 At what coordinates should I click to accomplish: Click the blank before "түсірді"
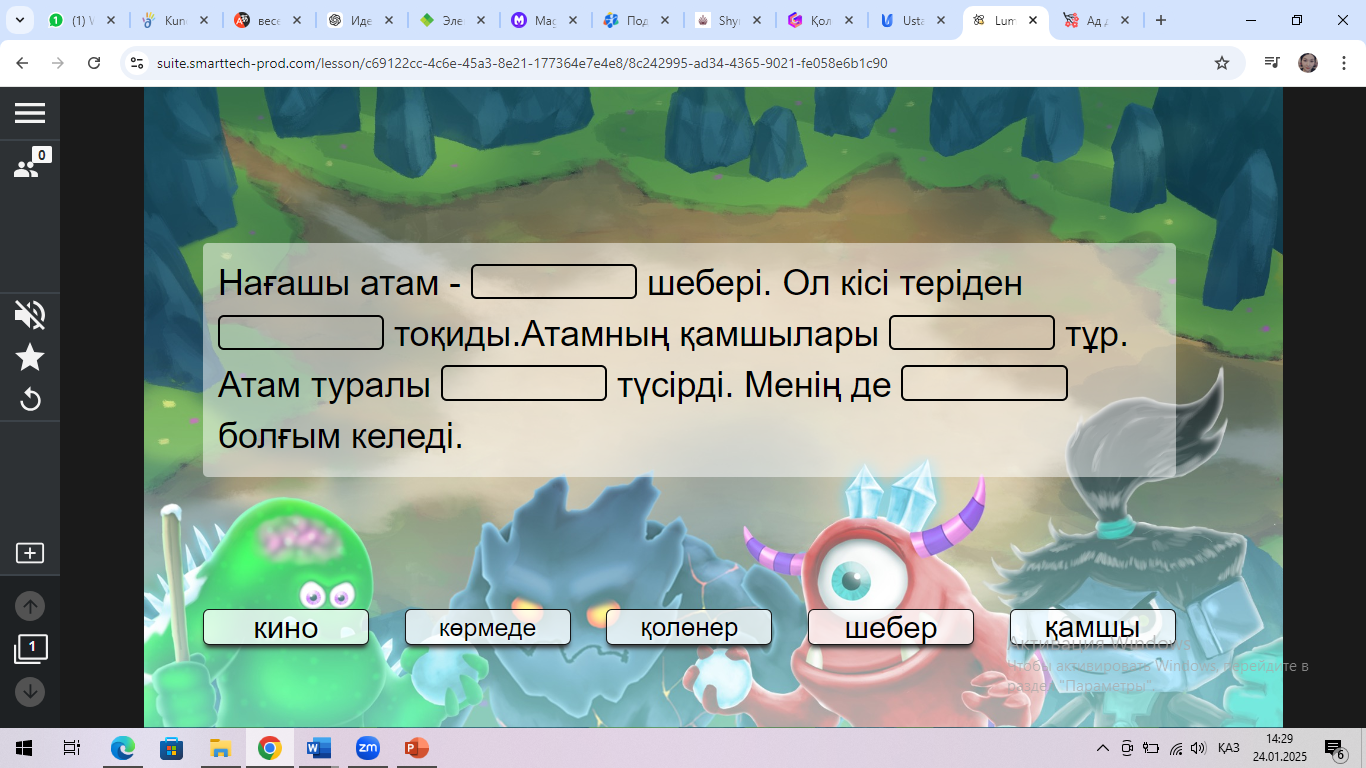click(524, 384)
